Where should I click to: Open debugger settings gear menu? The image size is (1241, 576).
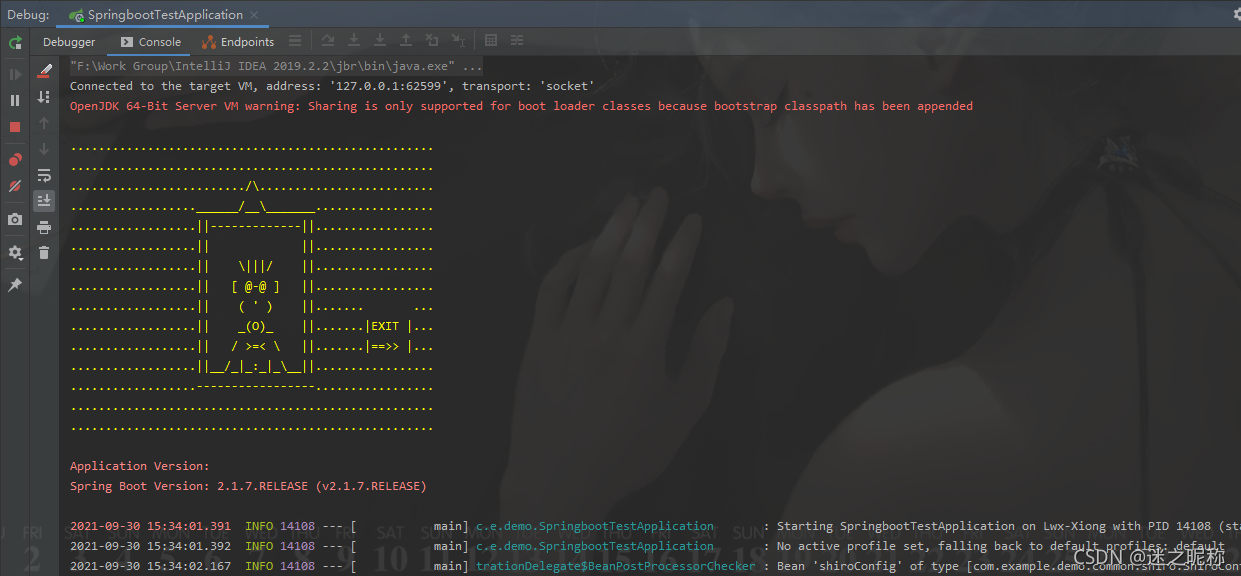tap(15, 253)
